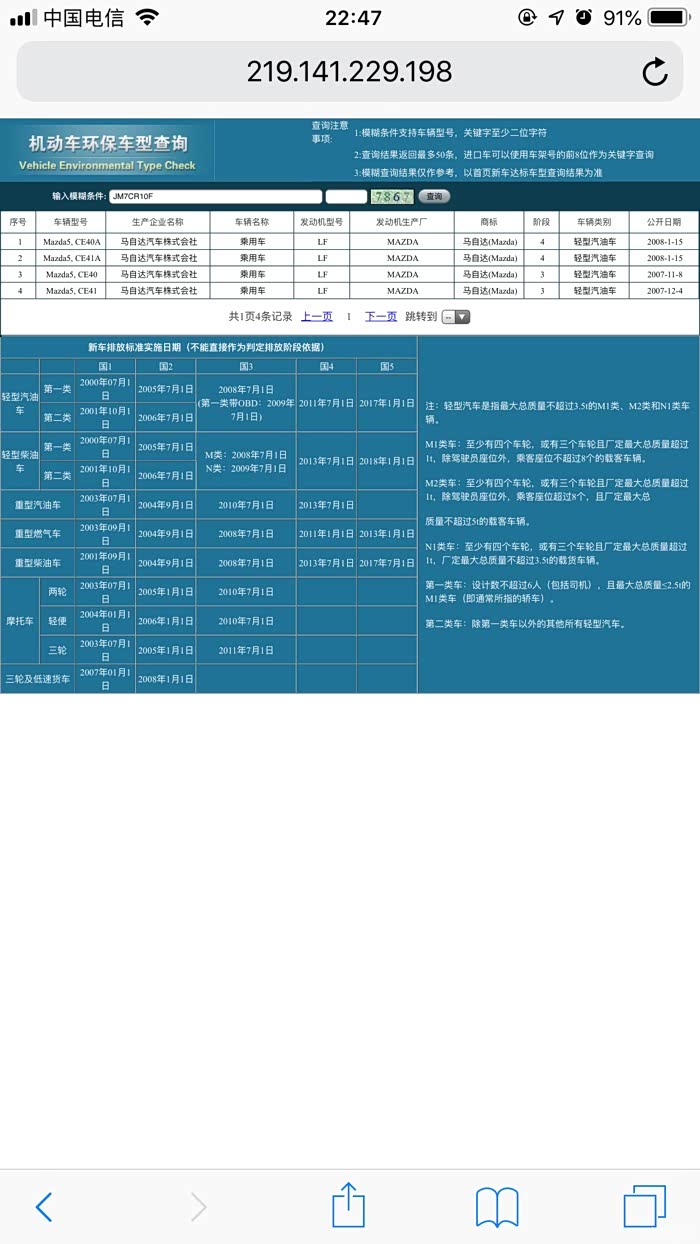Screen dimensions: 700x1244
Task: Click the fuzzy condition input JM7CR10F
Action: point(214,197)
